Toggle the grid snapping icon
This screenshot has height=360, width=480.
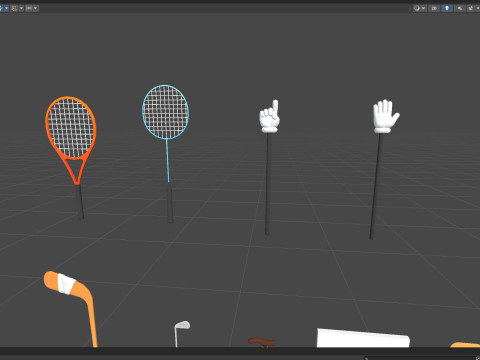point(14,8)
